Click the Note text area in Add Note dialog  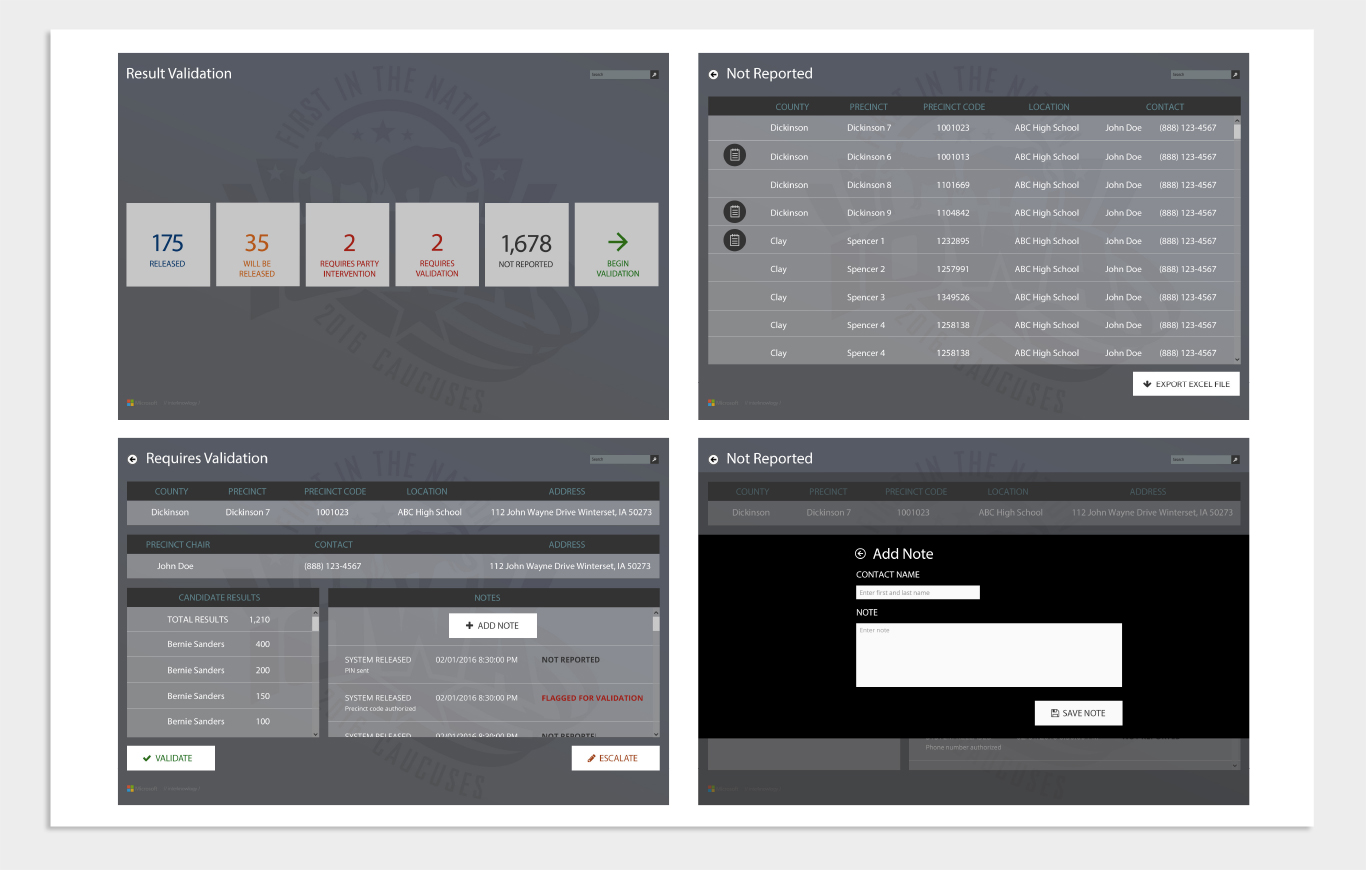click(989, 655)
